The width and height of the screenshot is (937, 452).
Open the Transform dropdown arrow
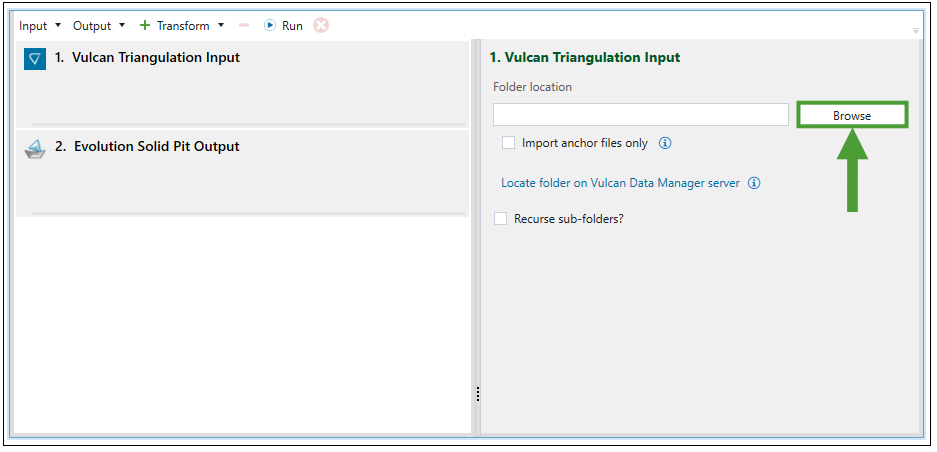coord(221,26)
